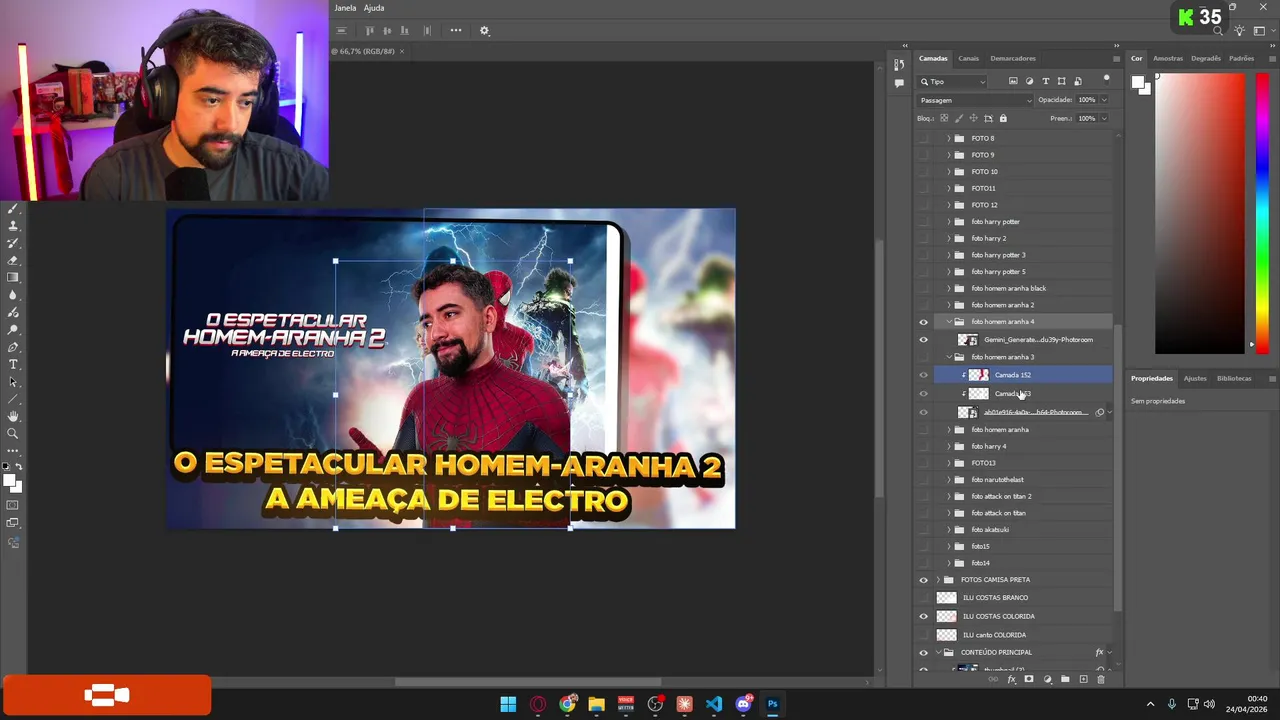This screenshot has height=720, width=1280.
Task: Expand FOTOS CAMISA PRETA group
Action: tap(937, 580)
